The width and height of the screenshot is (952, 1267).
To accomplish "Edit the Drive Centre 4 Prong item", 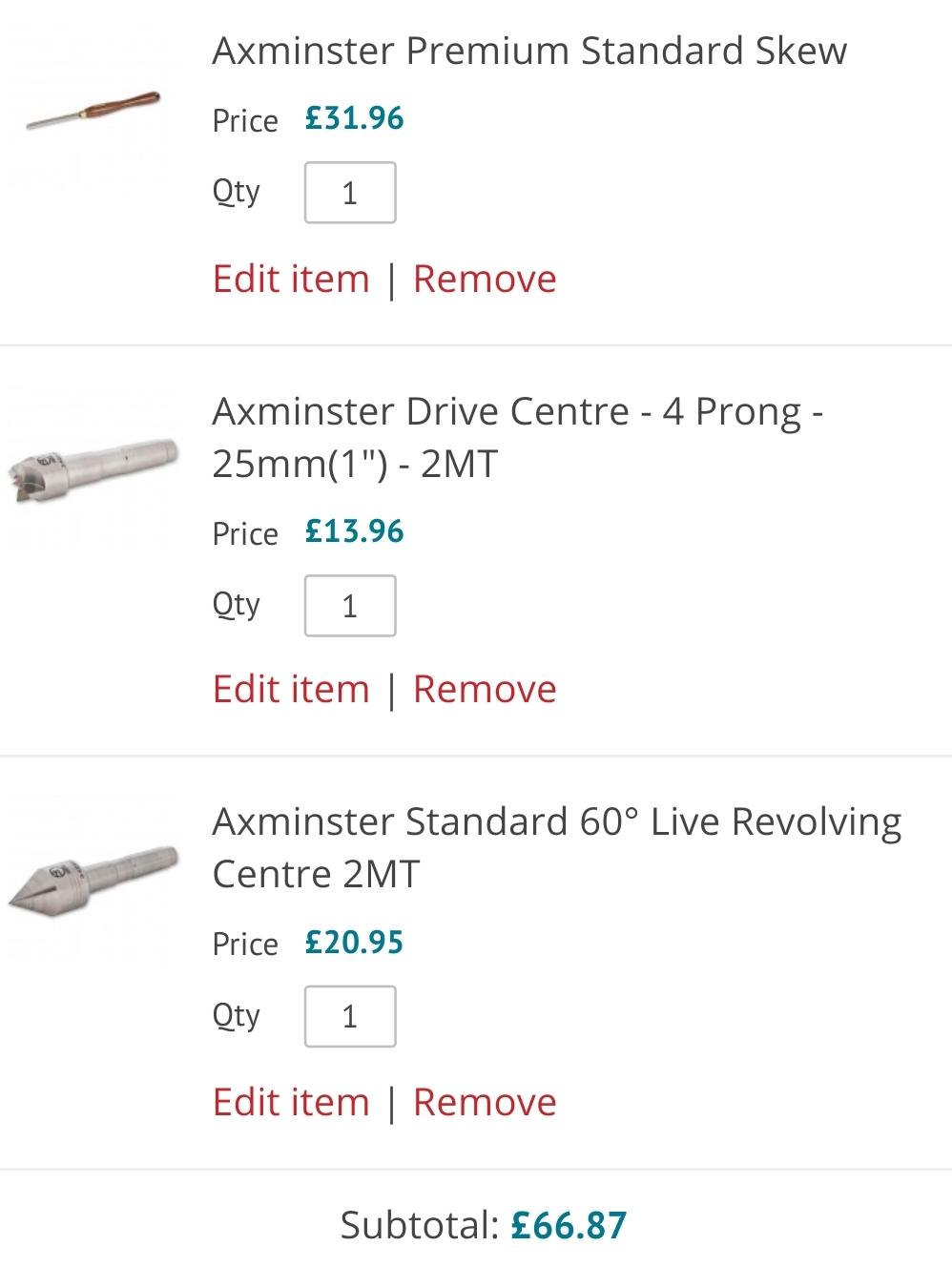I will coord(292,689).
